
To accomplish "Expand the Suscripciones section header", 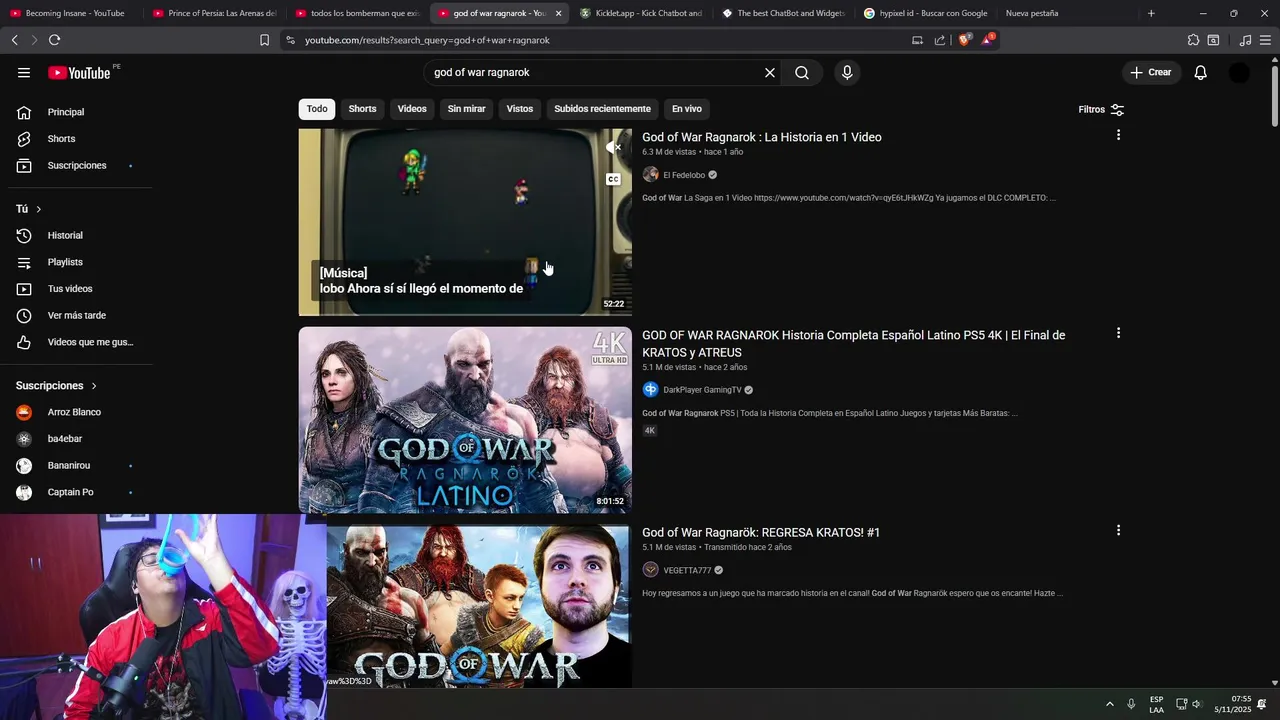I will click(57, 386).
